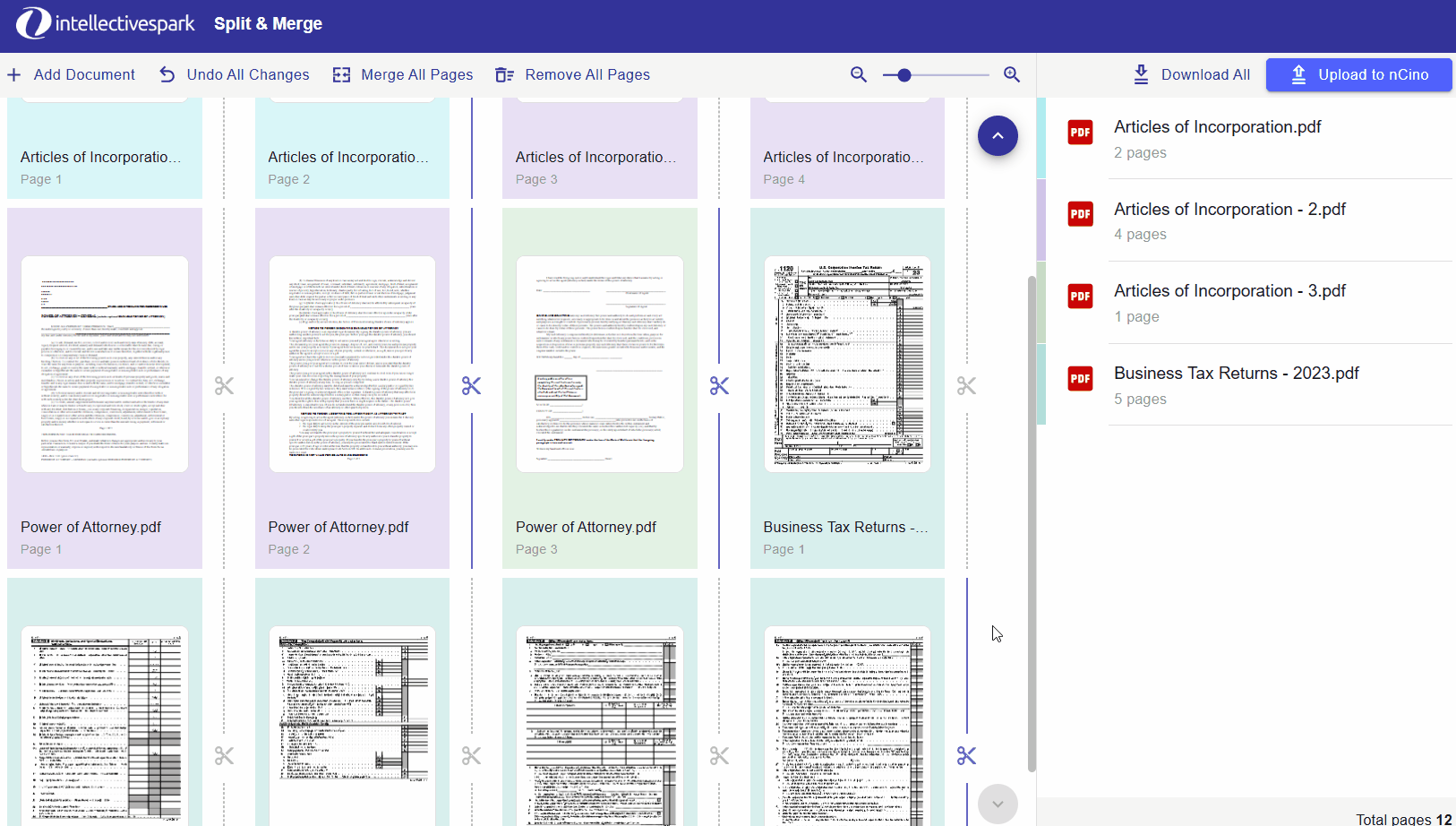
Task: Click Remove All Pages
Action: (573, 74)
